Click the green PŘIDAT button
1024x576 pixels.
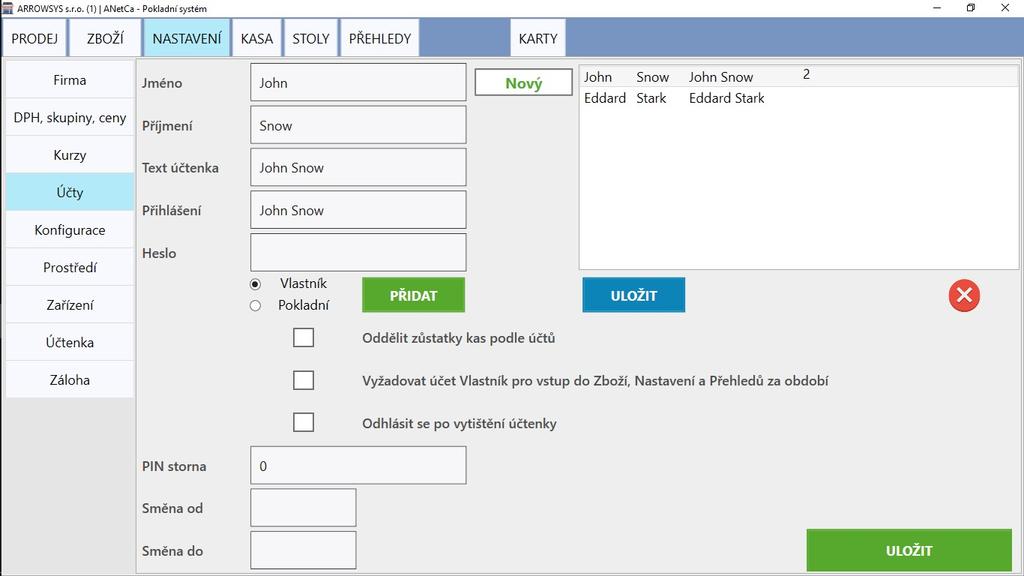[x=413, y=295]
